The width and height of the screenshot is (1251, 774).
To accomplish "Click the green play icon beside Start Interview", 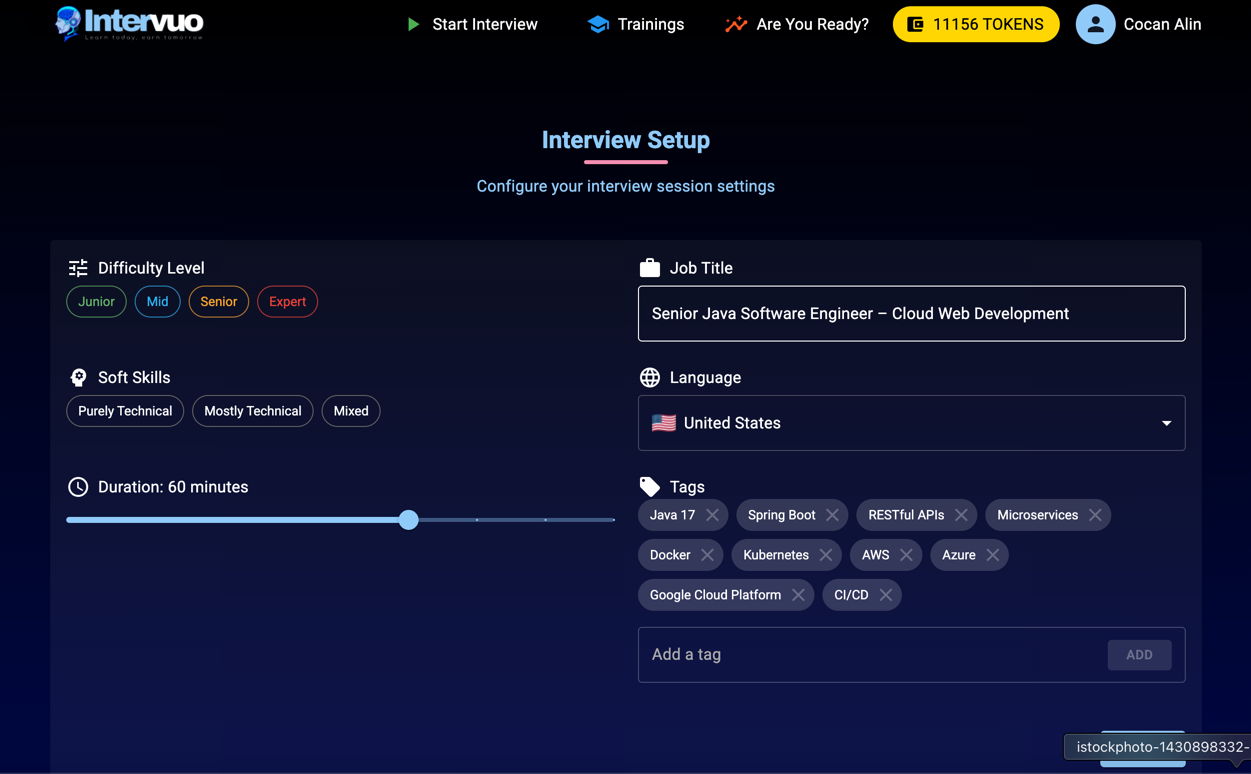I will pos(413,24).
